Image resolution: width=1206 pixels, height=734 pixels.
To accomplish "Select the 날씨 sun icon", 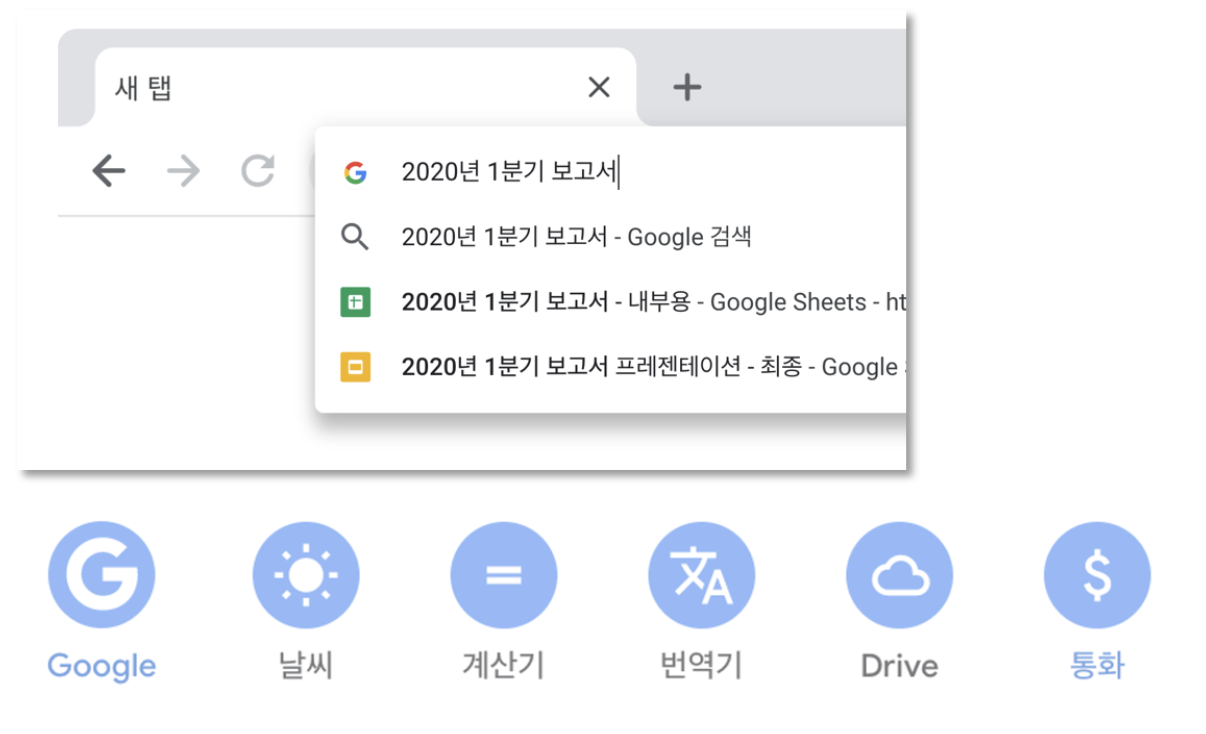I will [306, 575].
